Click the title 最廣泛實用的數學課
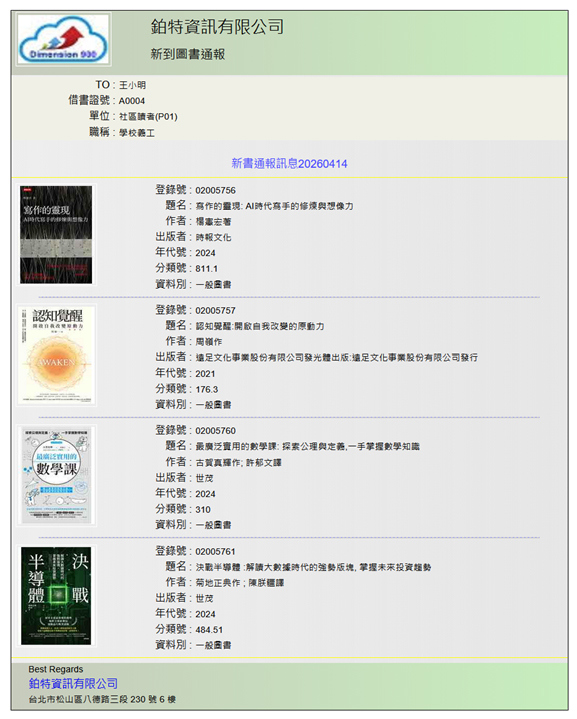 [x=307, y=447]
